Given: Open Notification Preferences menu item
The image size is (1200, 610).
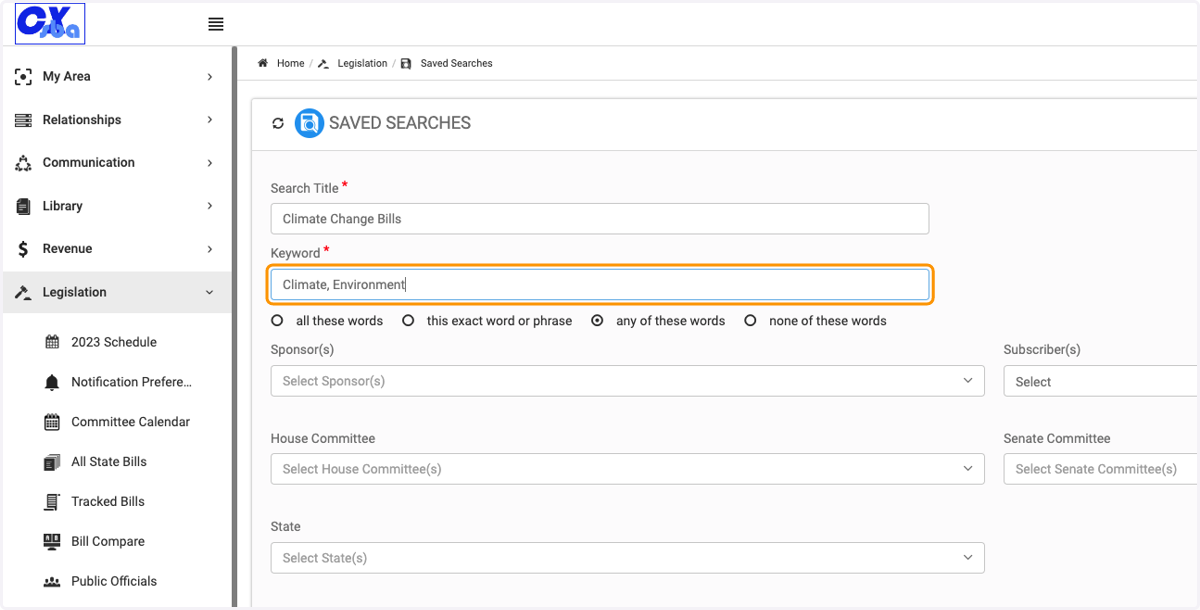Looking at the screenshot, I should click(131, 382).
